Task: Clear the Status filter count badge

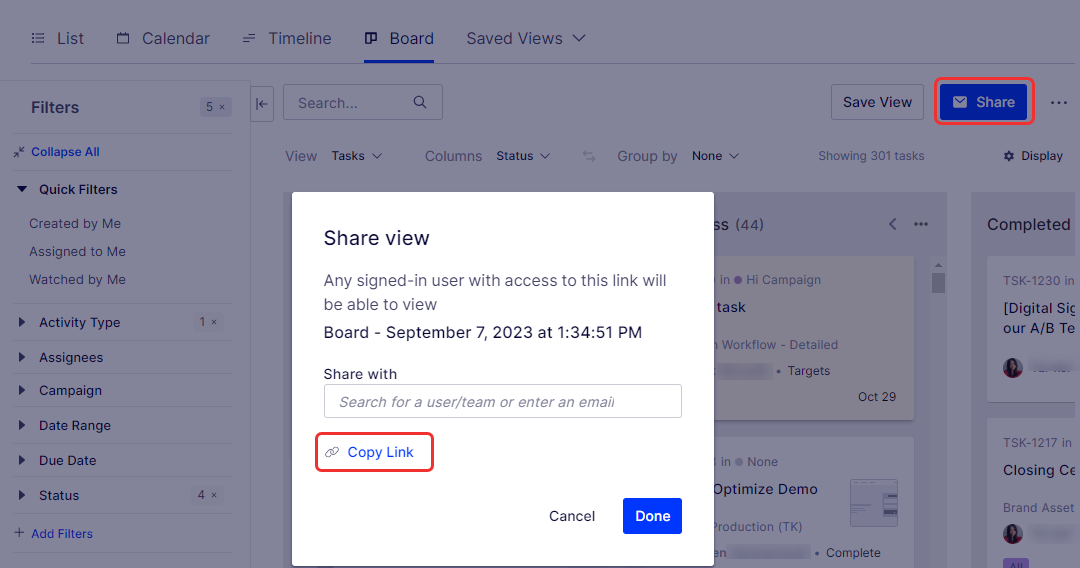Action: point(207,494)
